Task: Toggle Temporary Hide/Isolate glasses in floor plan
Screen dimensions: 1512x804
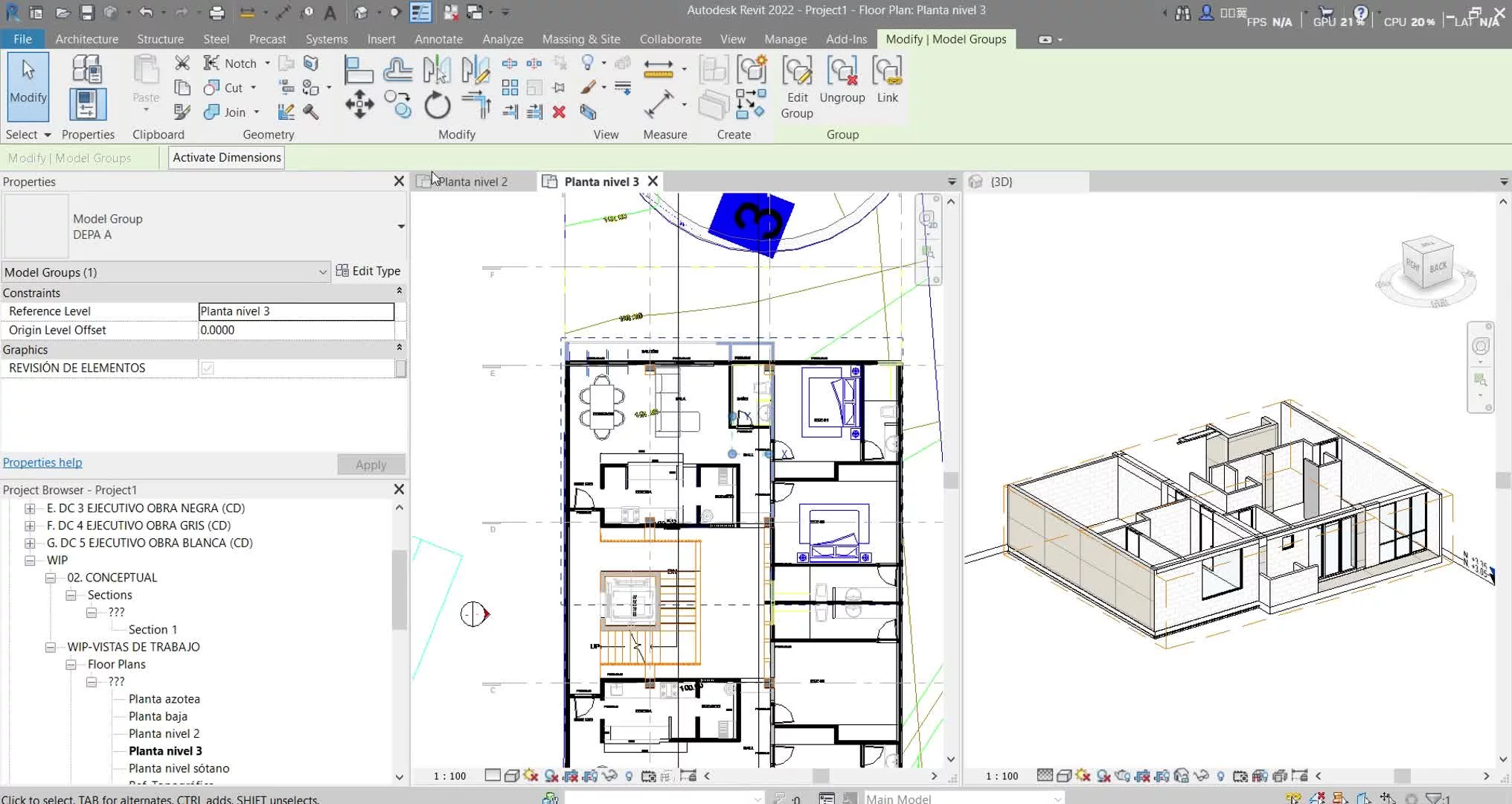Action: (609, 776)
